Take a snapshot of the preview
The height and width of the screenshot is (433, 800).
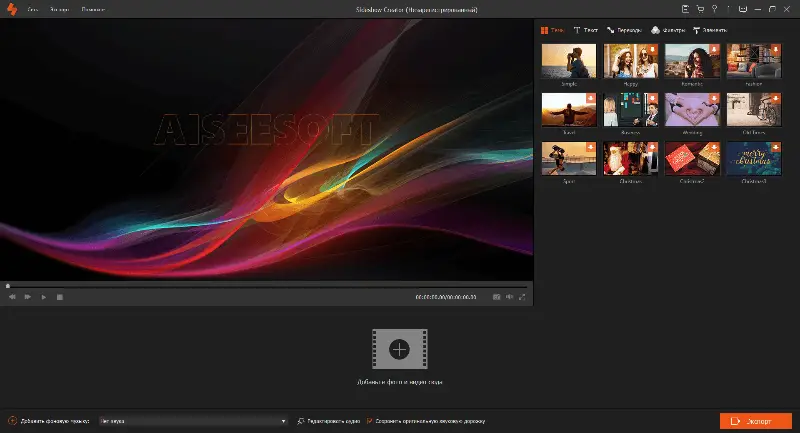(x=496, y=297)
